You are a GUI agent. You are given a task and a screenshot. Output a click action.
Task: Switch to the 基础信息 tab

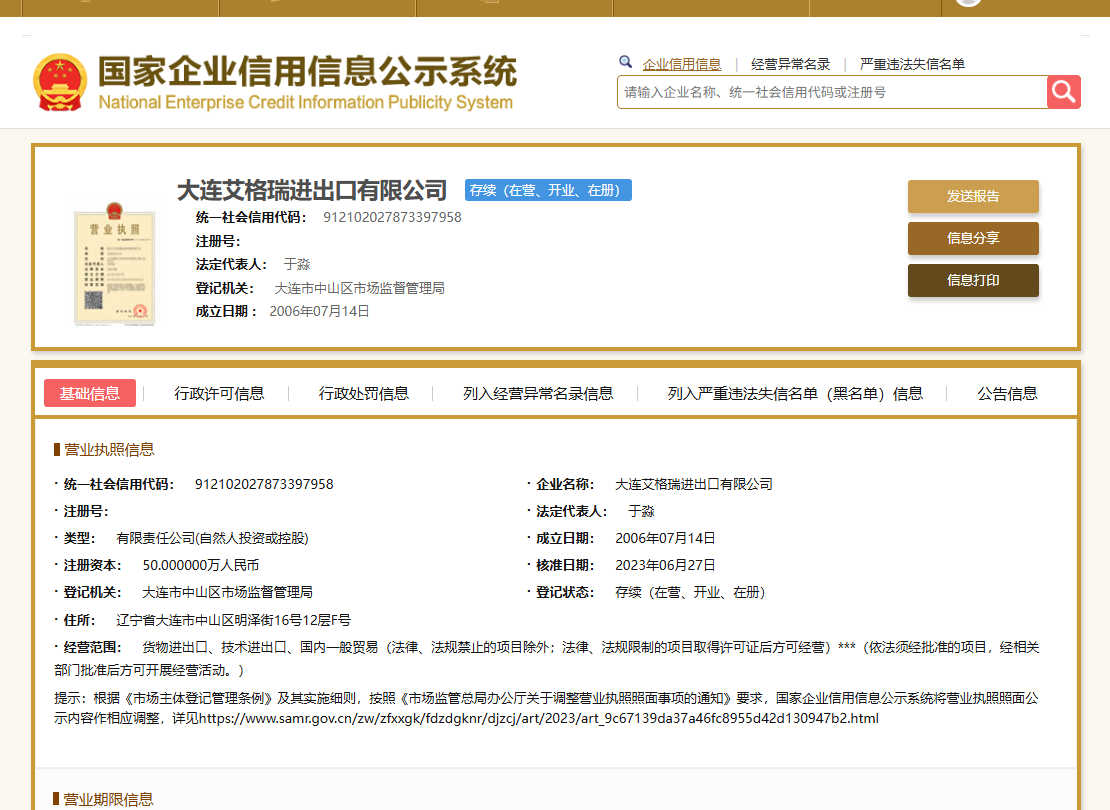[x=90, y=393]
